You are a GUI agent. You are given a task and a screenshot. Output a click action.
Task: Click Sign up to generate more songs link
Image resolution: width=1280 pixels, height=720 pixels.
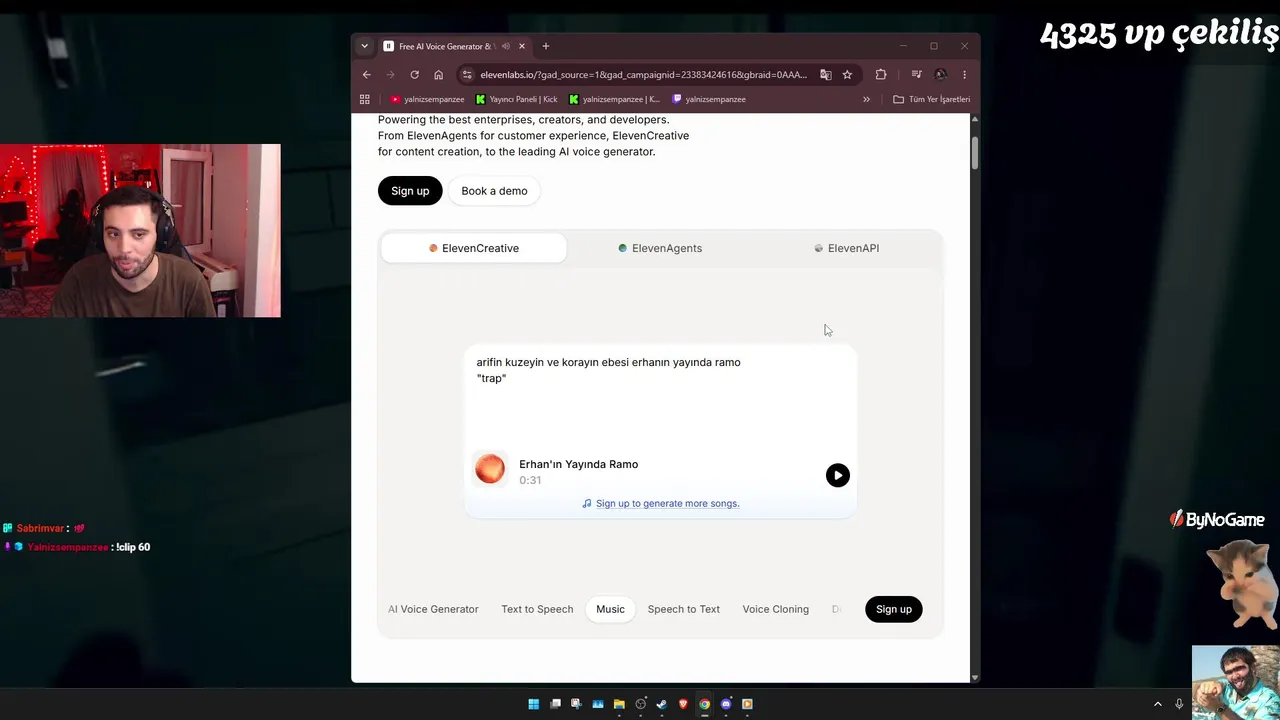pyautogui.click(x=667, y=503)
